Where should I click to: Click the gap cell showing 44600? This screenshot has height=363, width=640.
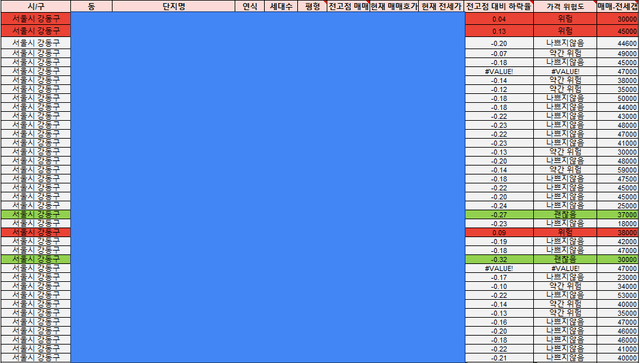click(618, 43)
